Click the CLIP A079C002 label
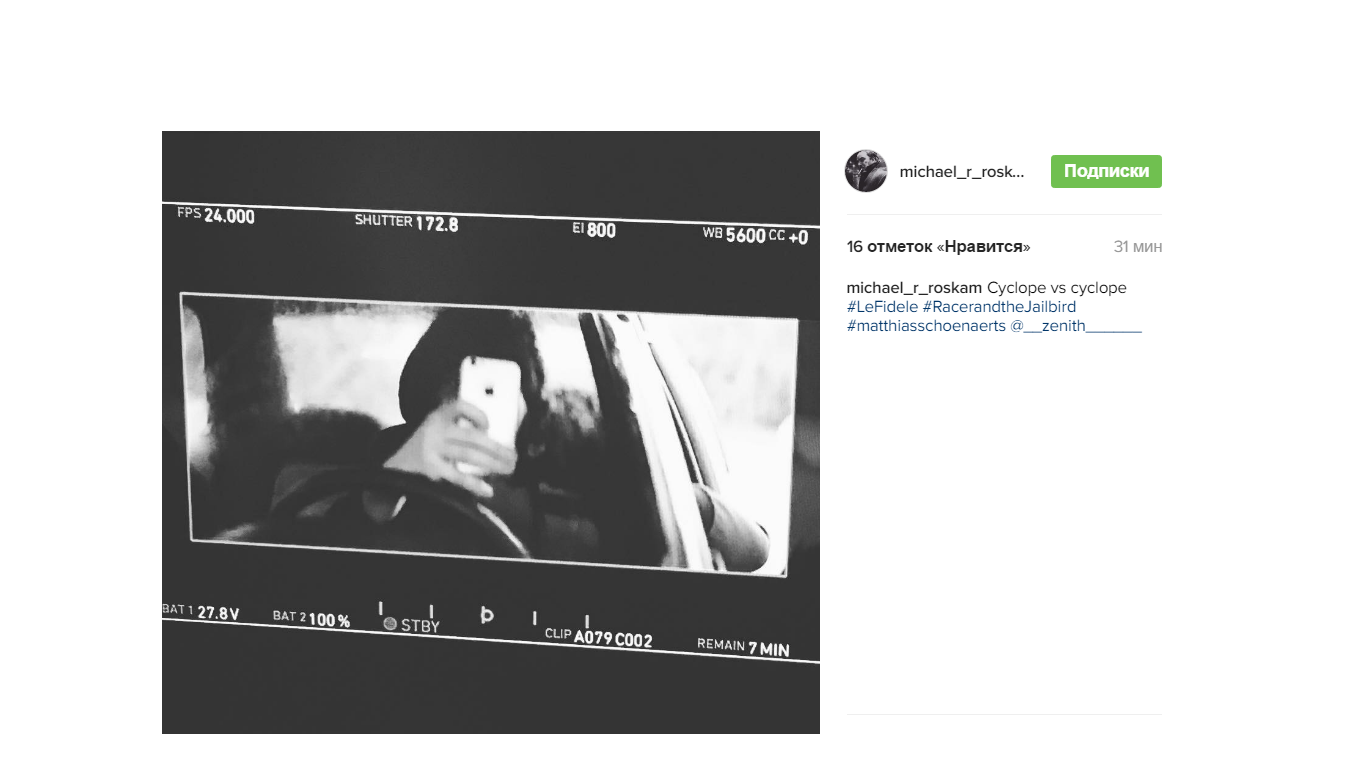This screenshot has height=768, width=1366. pos(598,637)
